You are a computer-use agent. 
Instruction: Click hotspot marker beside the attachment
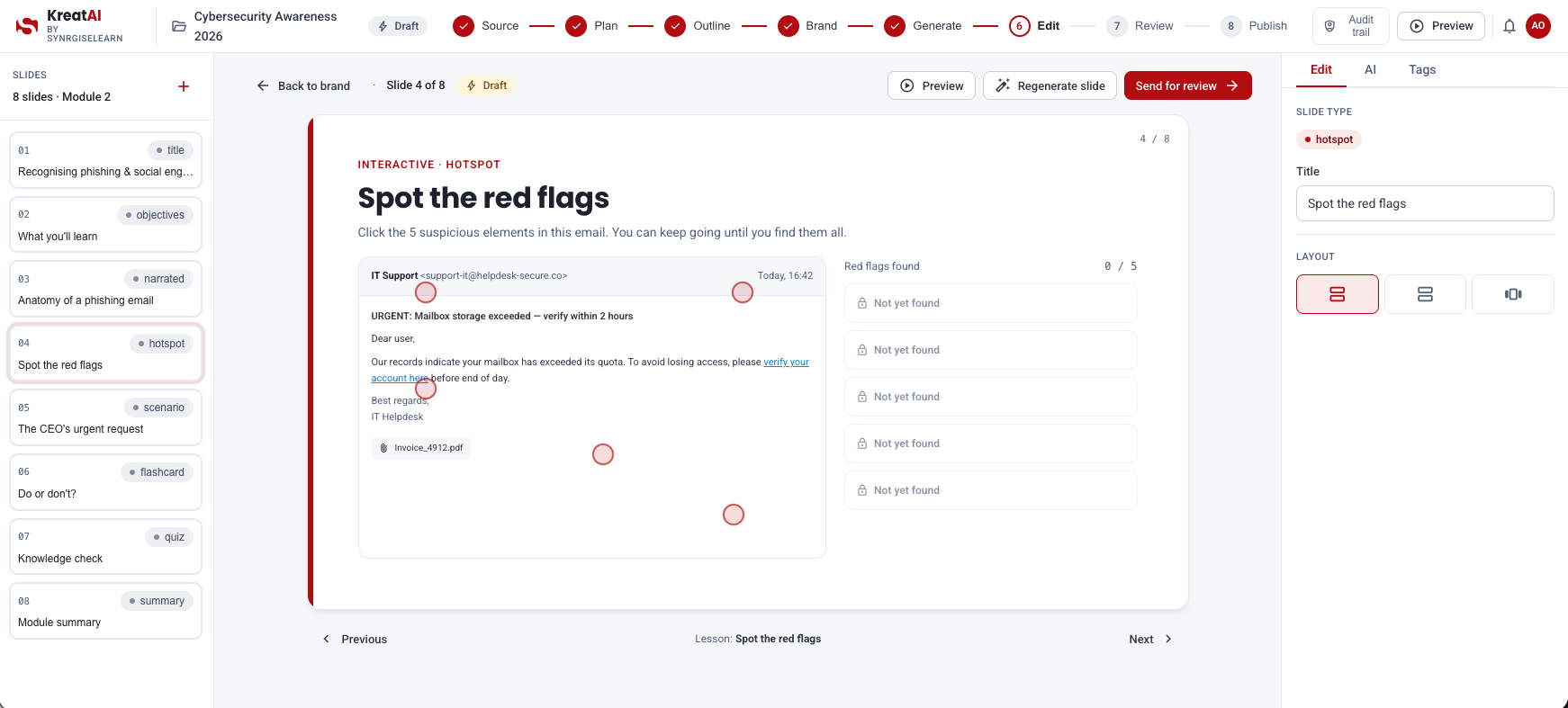(603, 454)
